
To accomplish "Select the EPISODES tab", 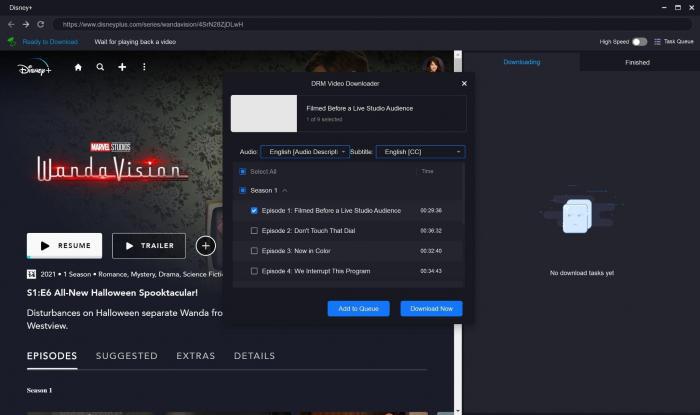I will coord(52,356).
